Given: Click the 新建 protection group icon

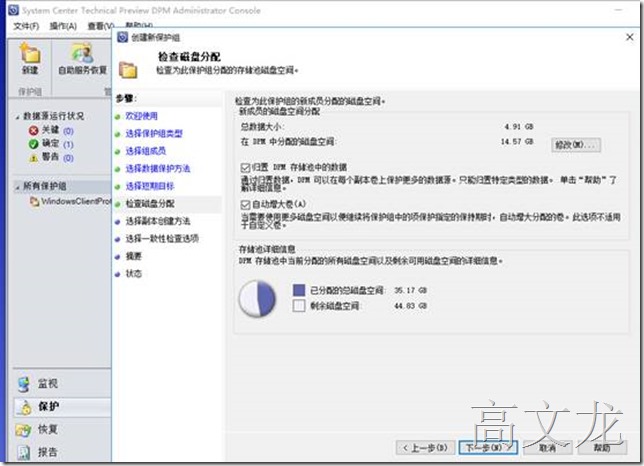Looking at the screenshot, I should pos(30,54).
